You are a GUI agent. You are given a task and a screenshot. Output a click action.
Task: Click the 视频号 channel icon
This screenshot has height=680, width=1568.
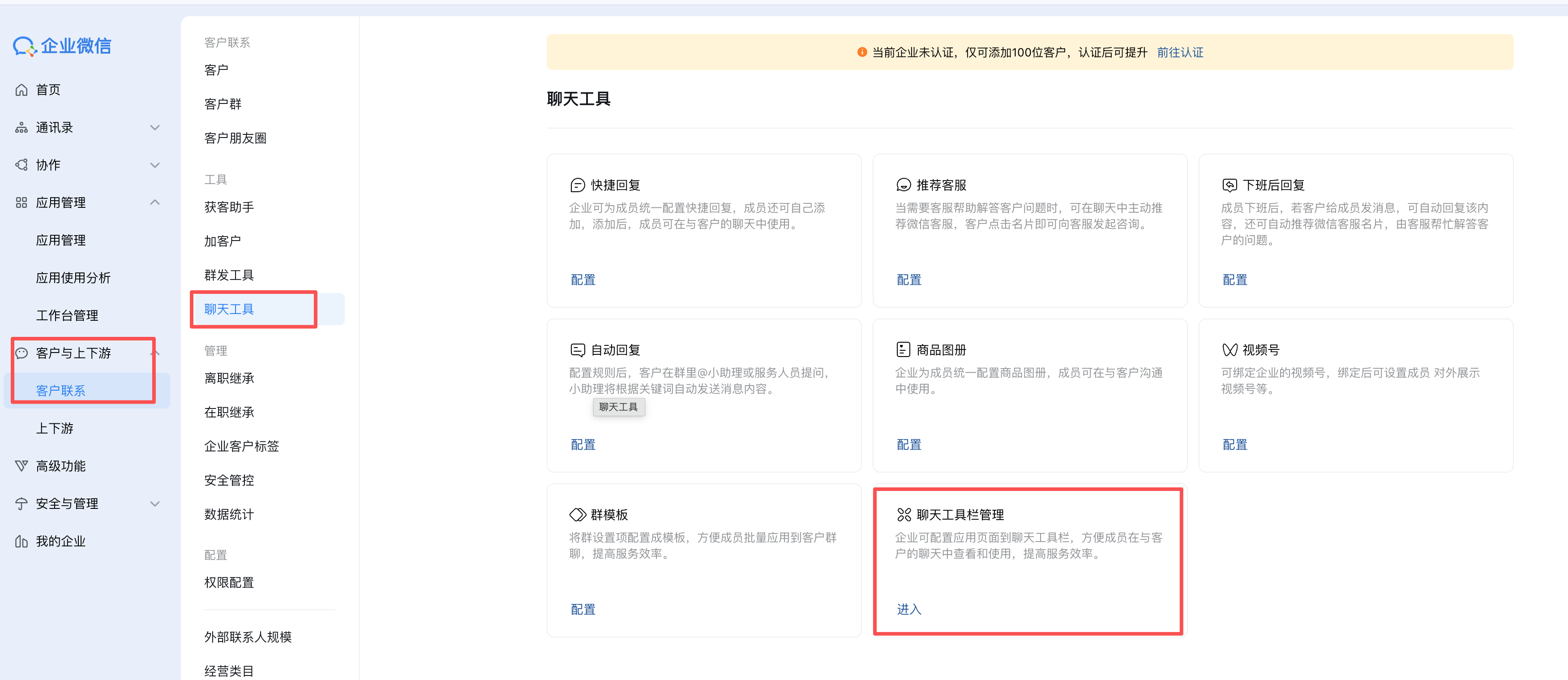1229,349
